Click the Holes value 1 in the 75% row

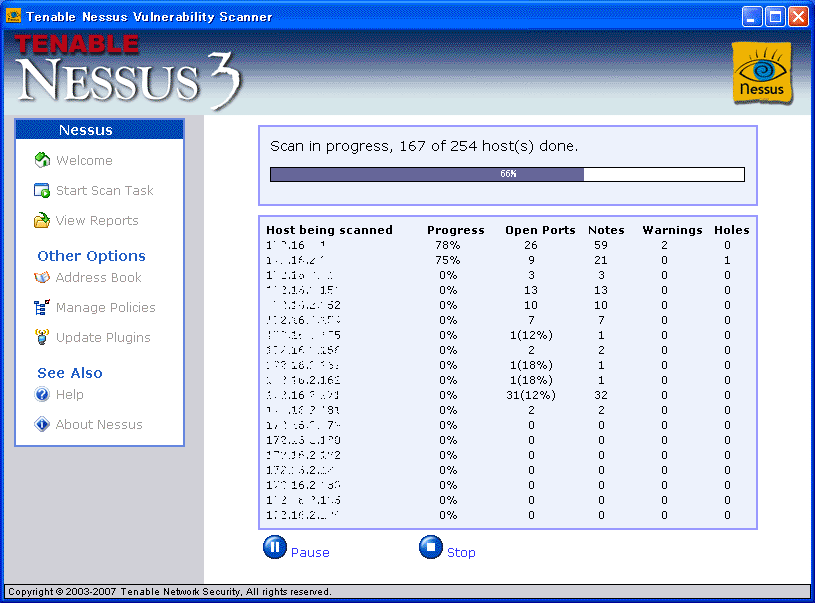tap(727, 260)
